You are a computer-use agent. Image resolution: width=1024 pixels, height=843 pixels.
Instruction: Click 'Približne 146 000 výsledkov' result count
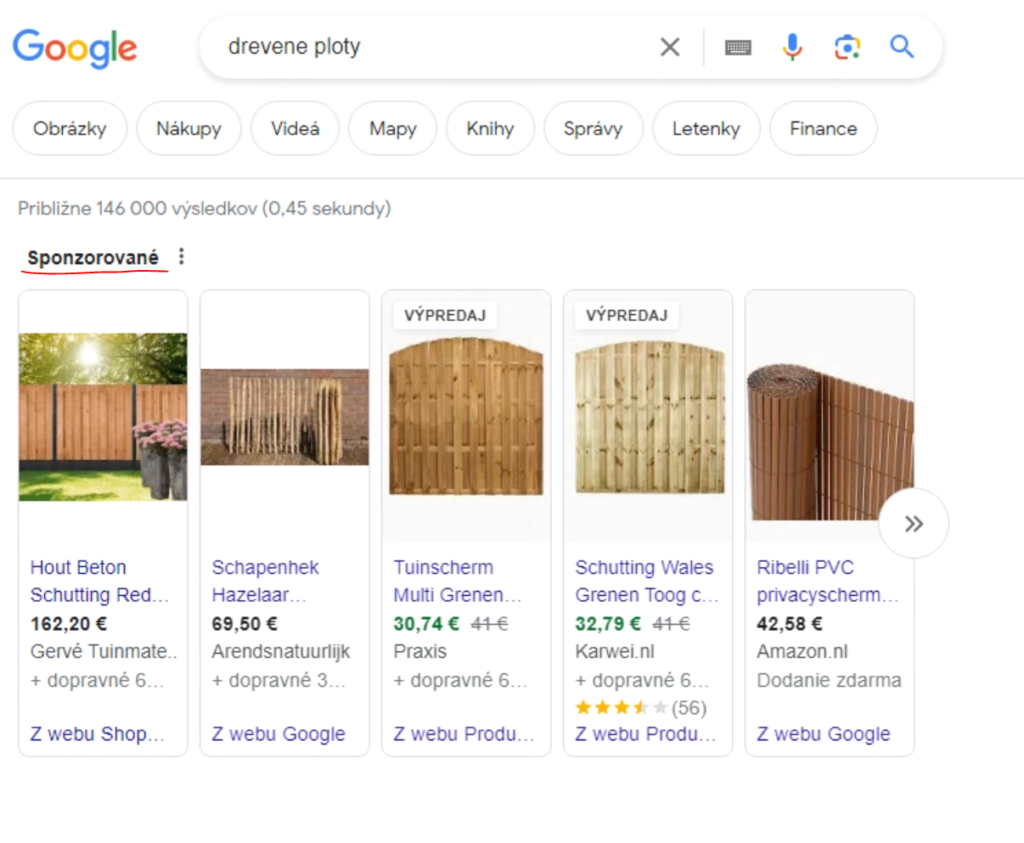point(204,208)
